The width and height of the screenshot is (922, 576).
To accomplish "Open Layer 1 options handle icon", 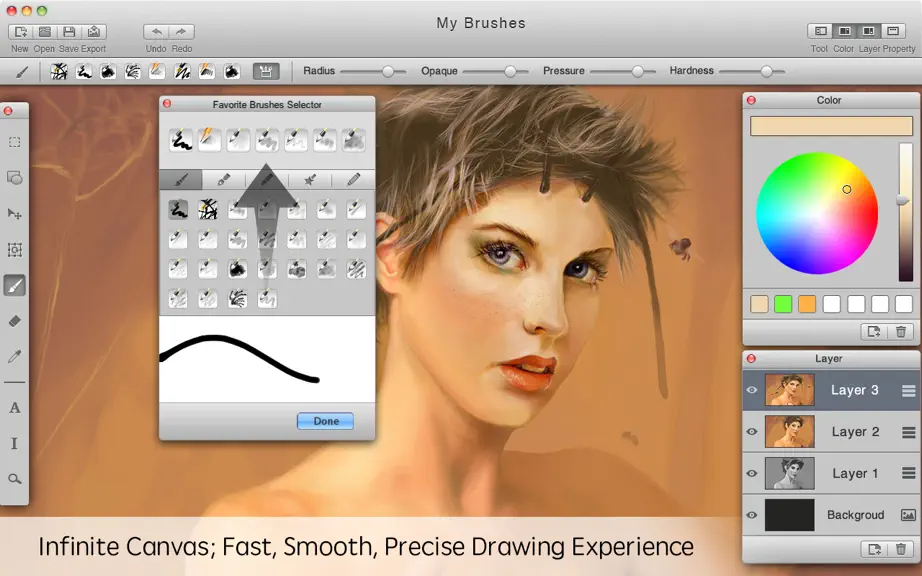I will [x=908, y=473].
